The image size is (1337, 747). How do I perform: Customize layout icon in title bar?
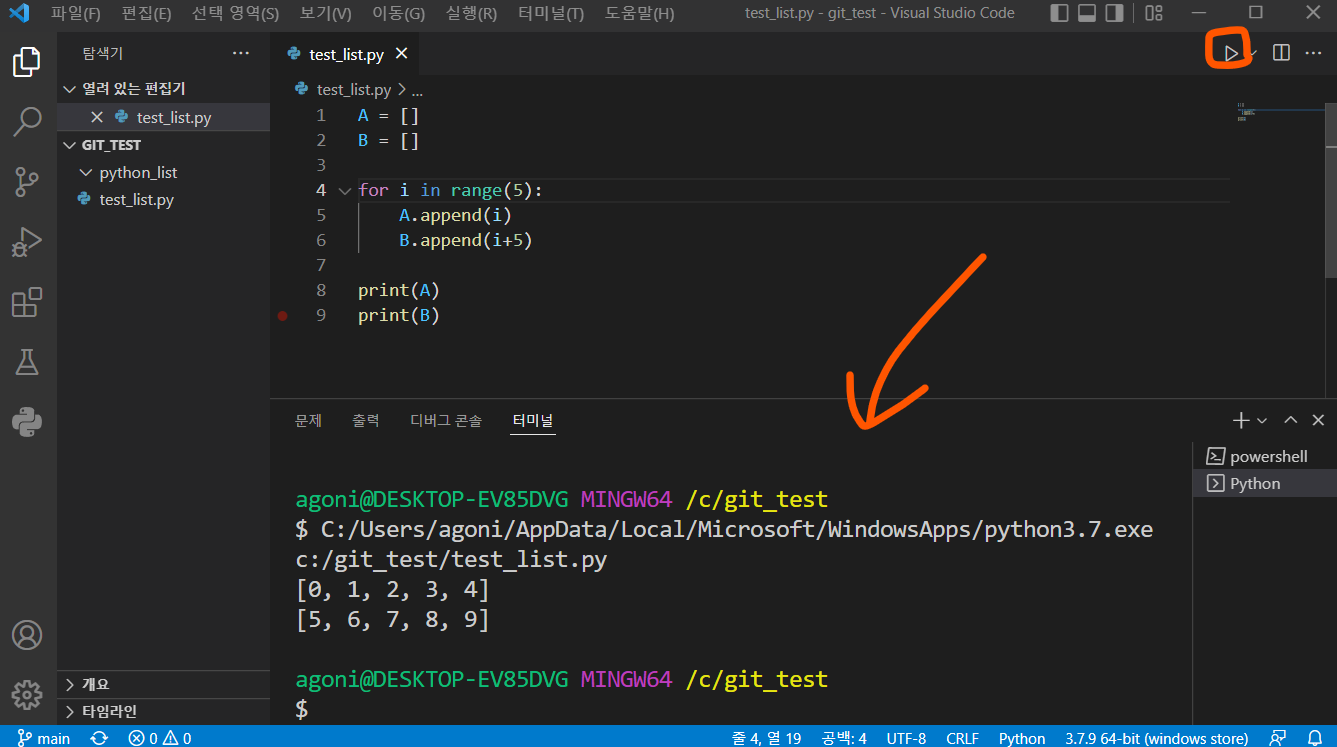(1154, 13)
